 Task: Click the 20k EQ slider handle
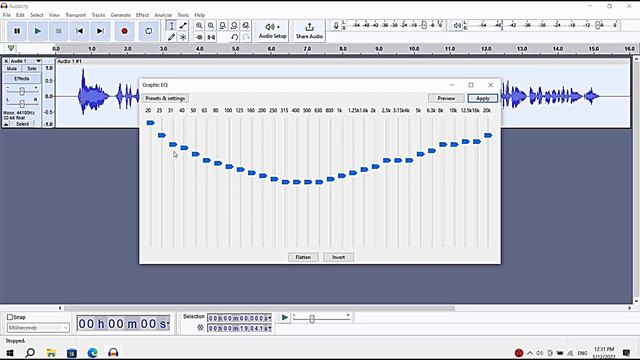(x=488, y=136)
